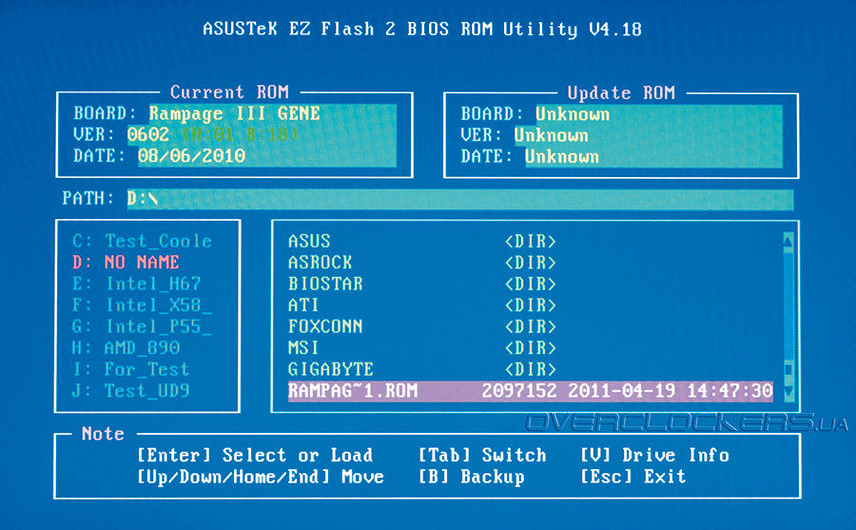Click the scroll up arrow in file list
The width and height of the screenshot is (856, 530).
(x=788, y=241)
